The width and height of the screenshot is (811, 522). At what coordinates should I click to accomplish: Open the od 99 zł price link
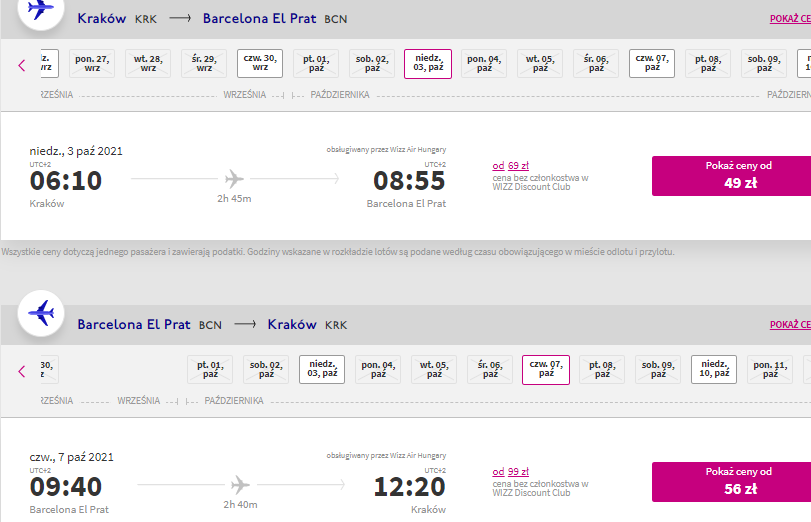[x=510, y=471]
